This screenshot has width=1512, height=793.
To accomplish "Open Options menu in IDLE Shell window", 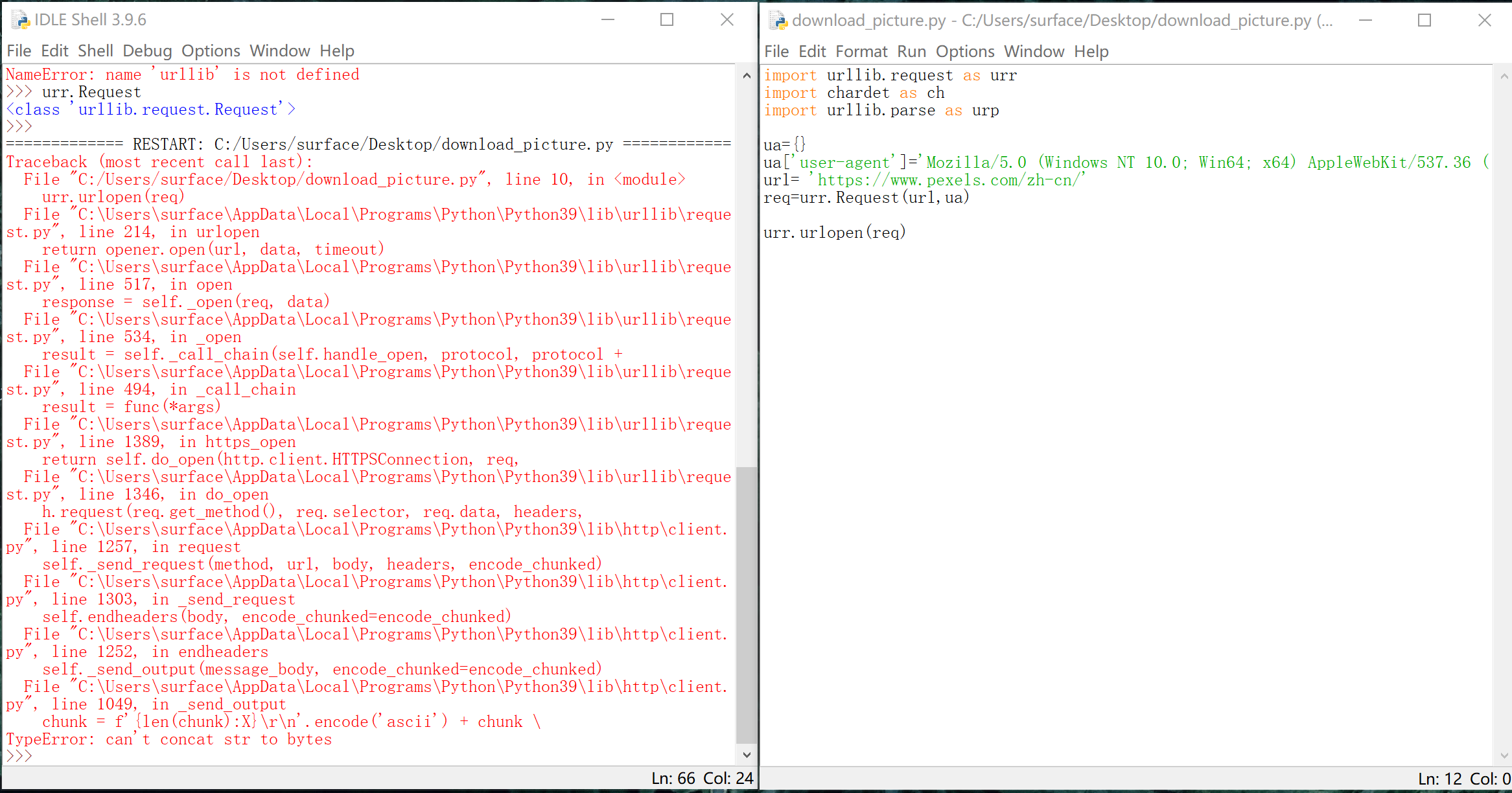I will [x=211, y=51].
